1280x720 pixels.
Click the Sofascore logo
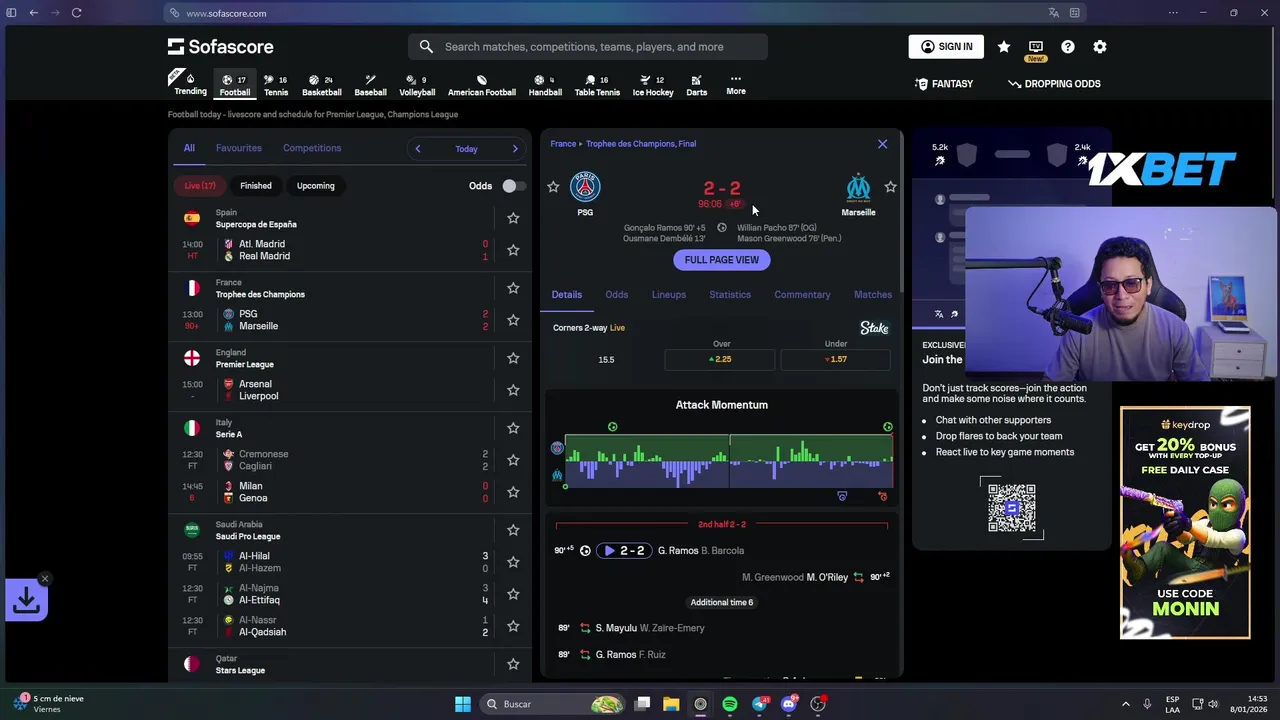click(x=220, y=47)
